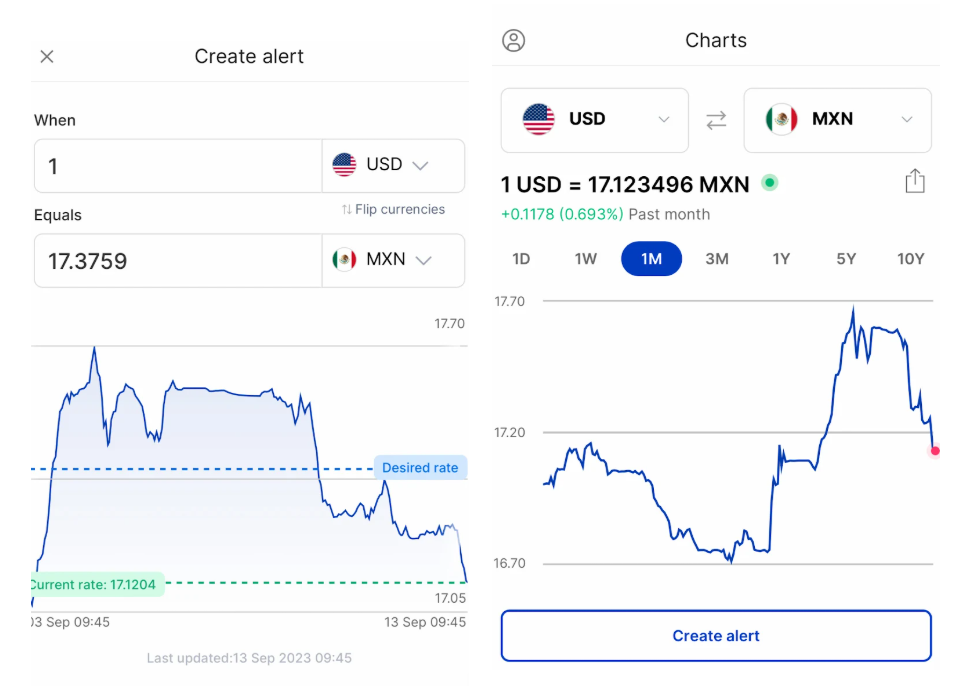This screenshot has height=686, width=967.
Task: Flip currencies in the alert form
Action: point(393,210)
